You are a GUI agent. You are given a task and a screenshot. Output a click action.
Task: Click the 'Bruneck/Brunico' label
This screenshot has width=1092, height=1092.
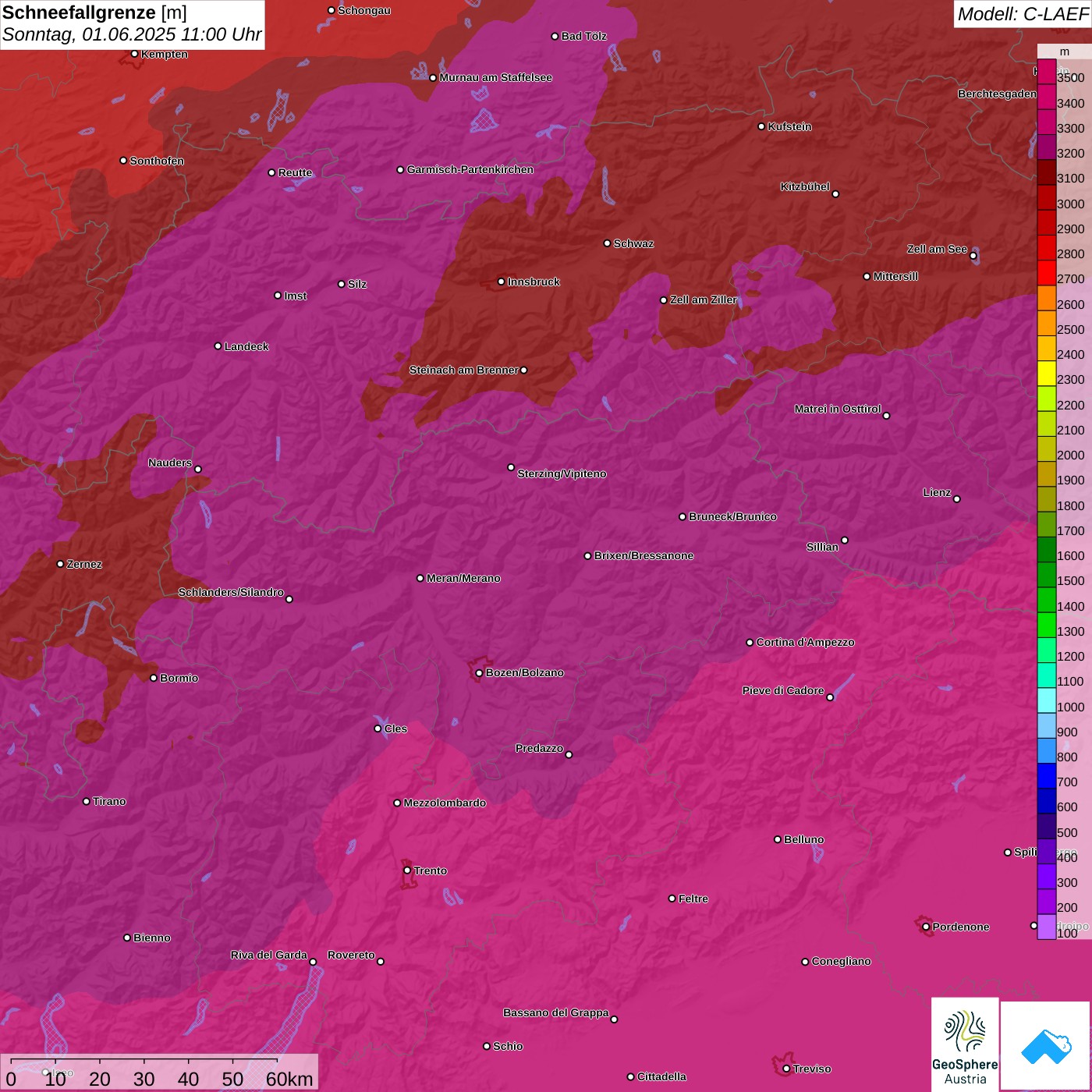click(732, 516)
